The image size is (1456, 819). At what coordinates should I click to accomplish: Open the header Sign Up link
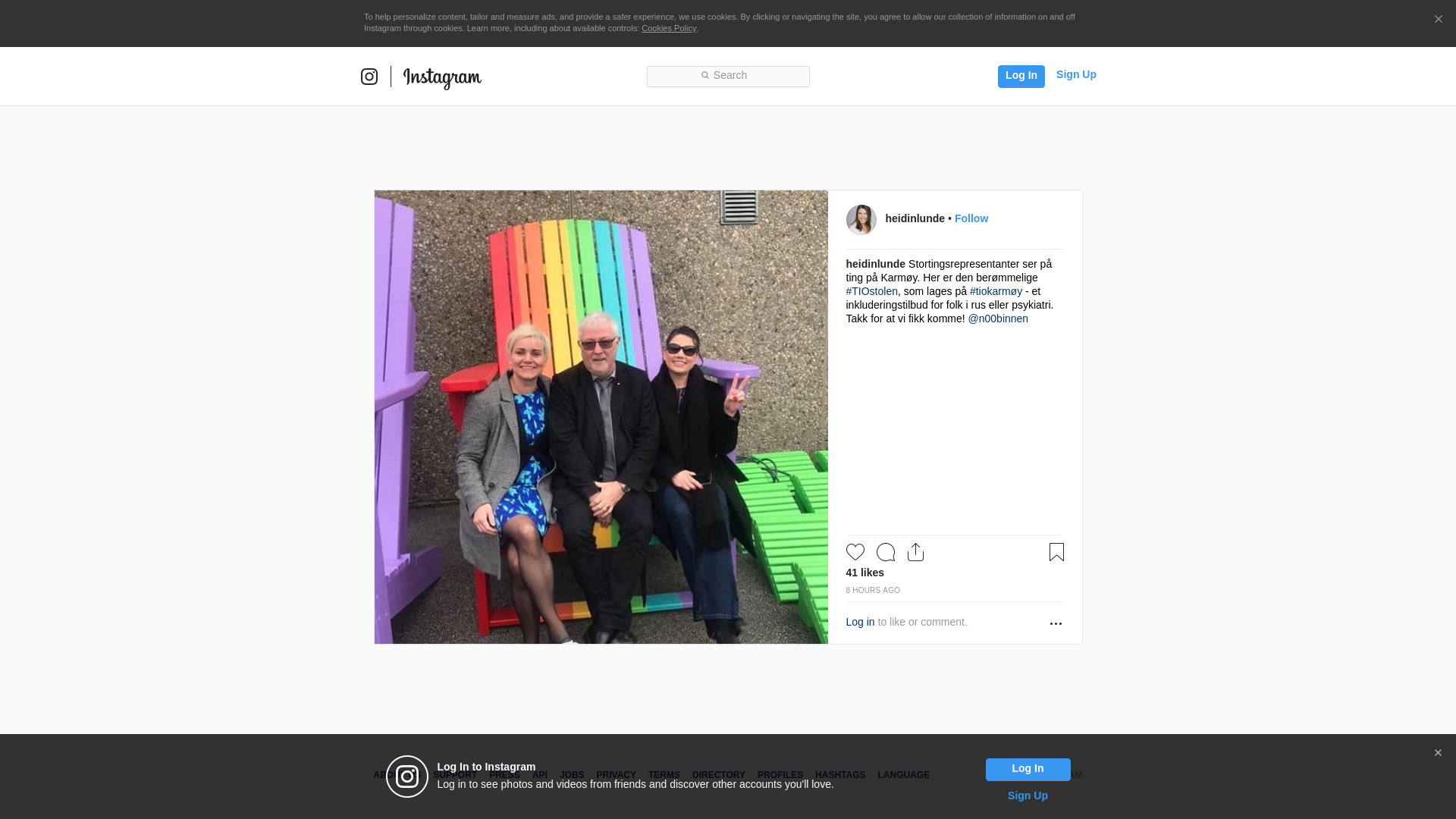coord(1076,74)
